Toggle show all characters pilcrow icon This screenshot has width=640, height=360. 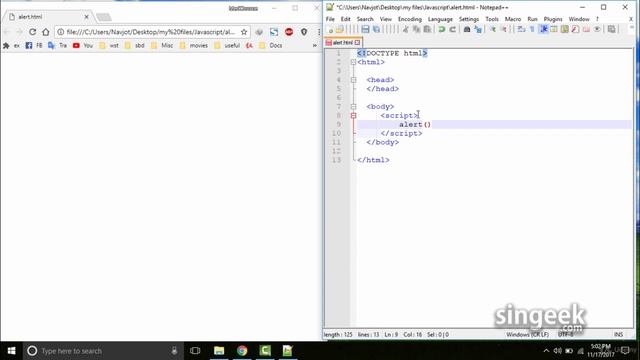tap(532, 29)
